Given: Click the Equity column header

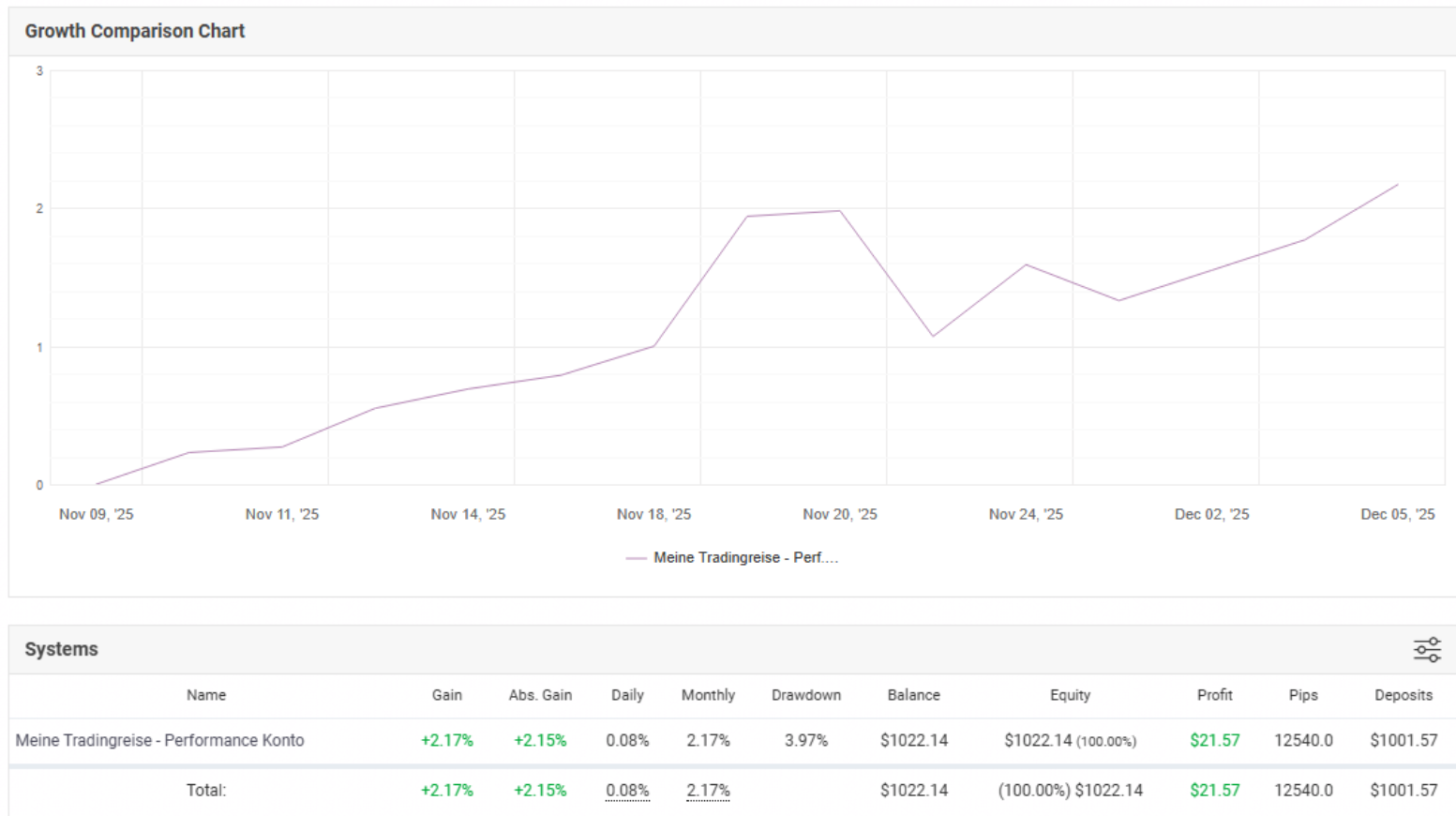Looking at the screenshot, I should tap(1070, 695).
